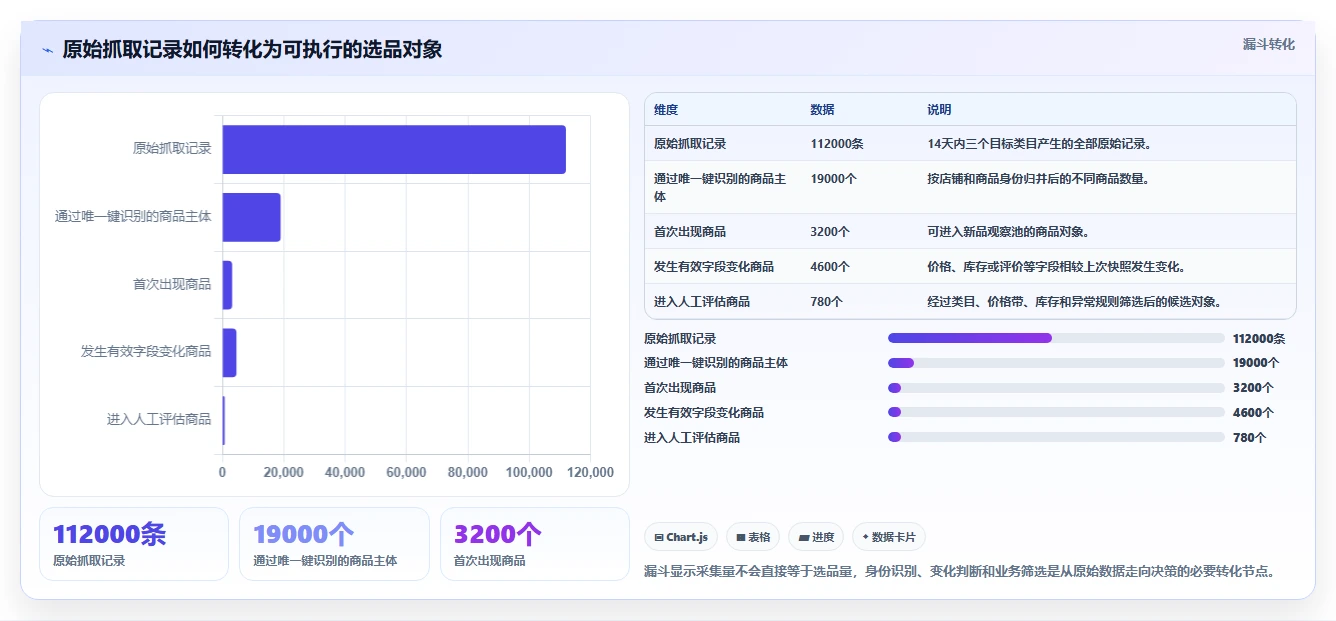Click the 表格 chip

(752, 537)
